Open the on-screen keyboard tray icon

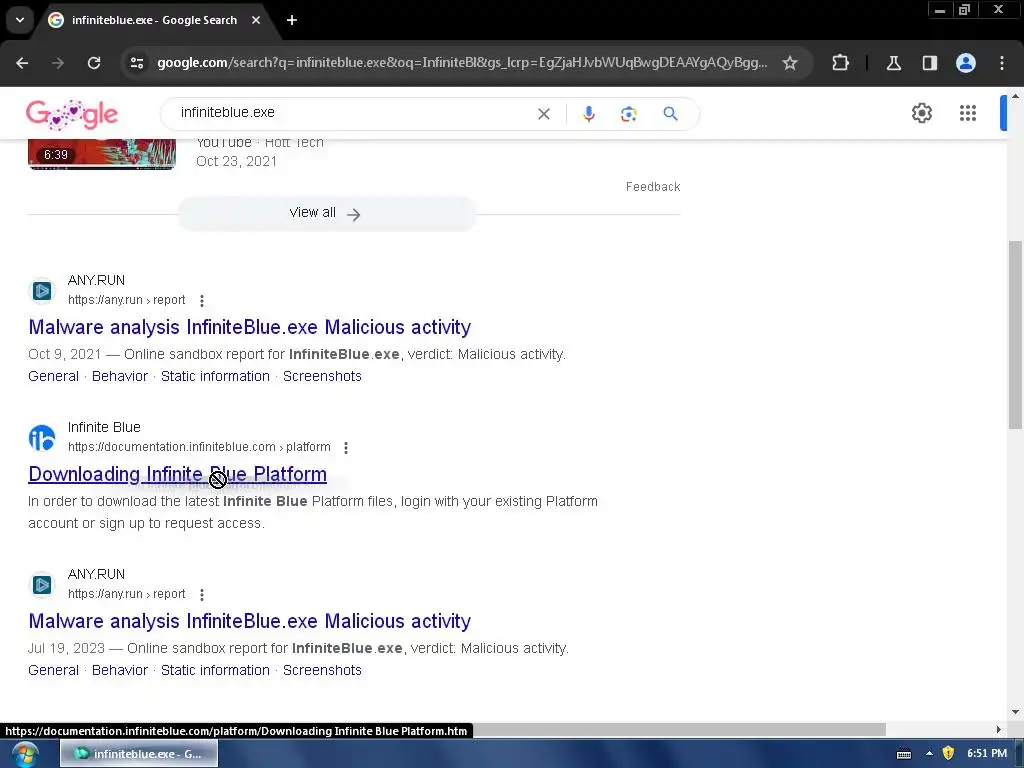tap(904, 754)
